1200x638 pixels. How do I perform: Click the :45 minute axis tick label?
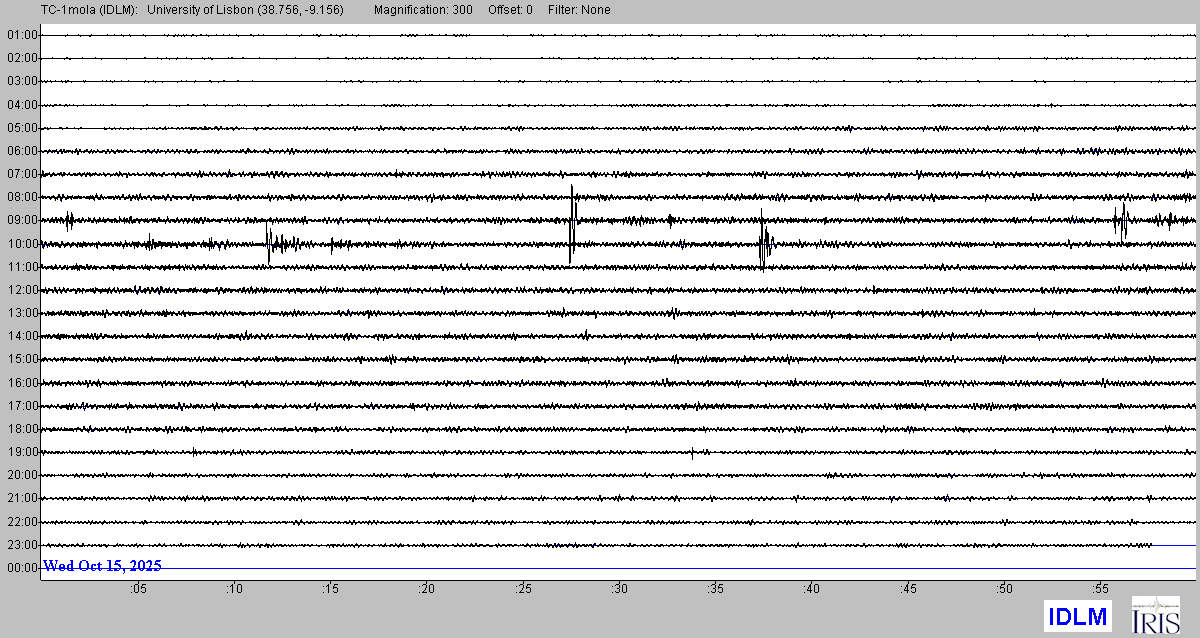(x=908, y=590)
